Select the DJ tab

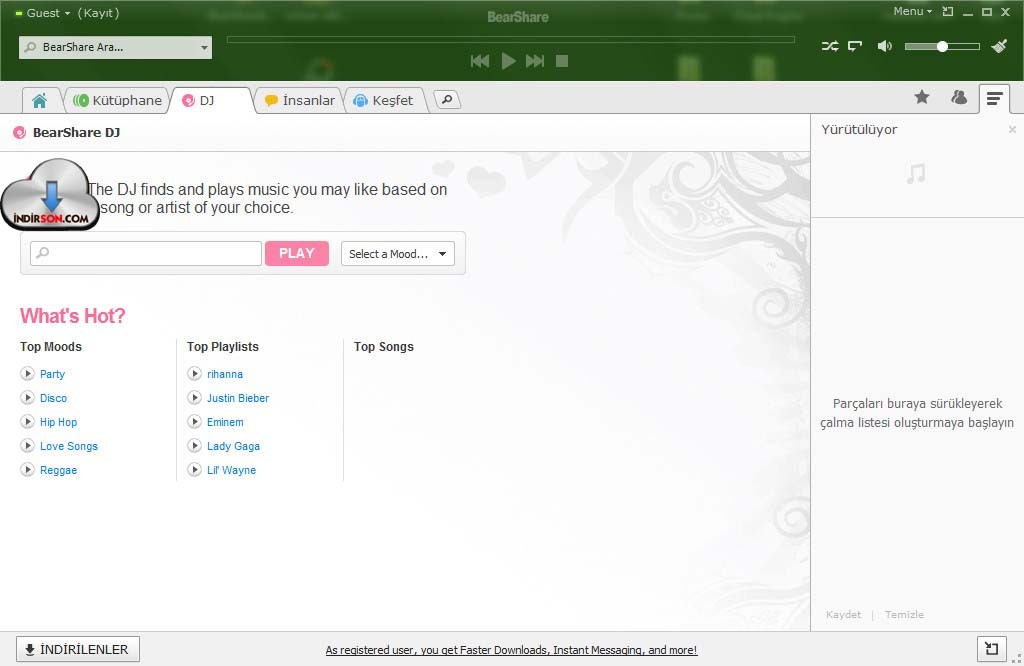210,101
